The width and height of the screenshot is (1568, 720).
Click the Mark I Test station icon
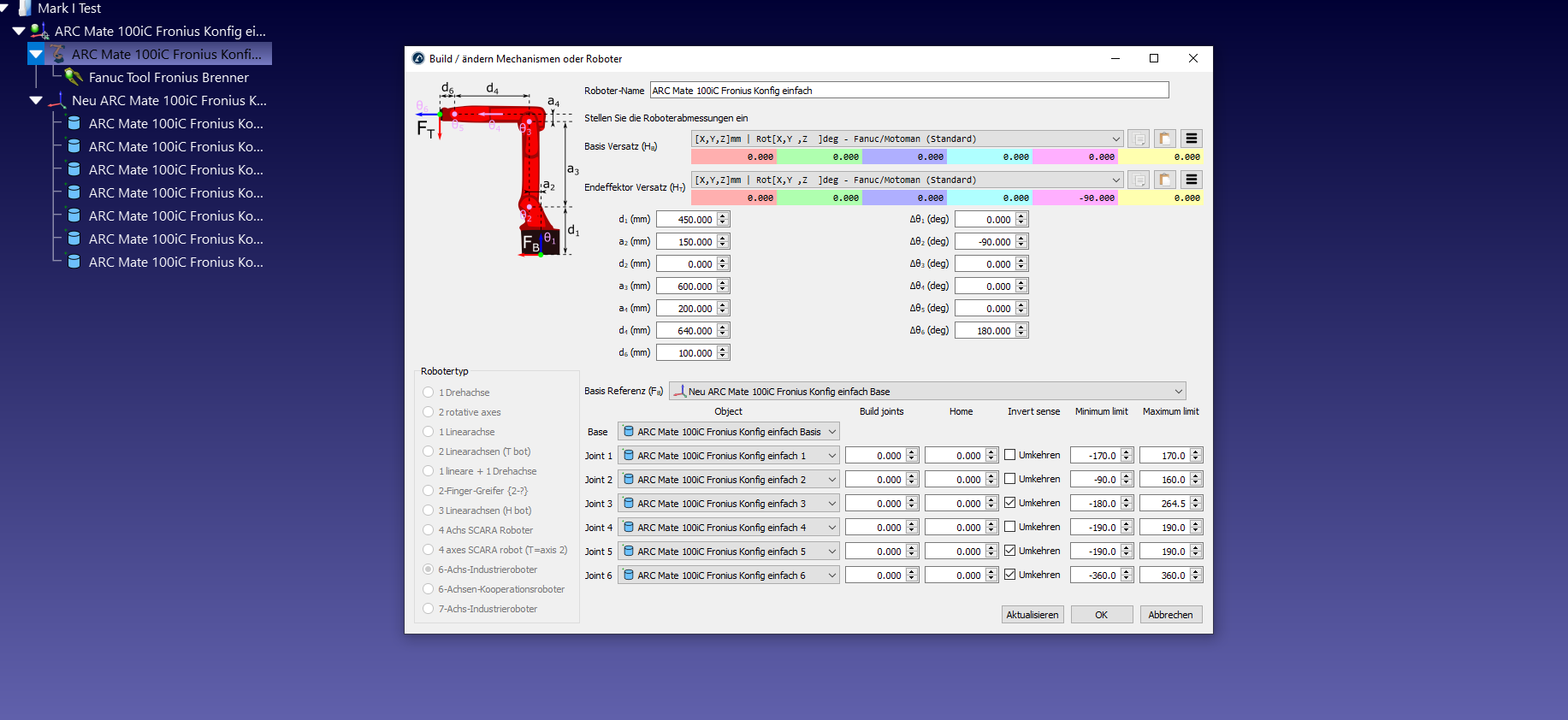click(25, 9)
